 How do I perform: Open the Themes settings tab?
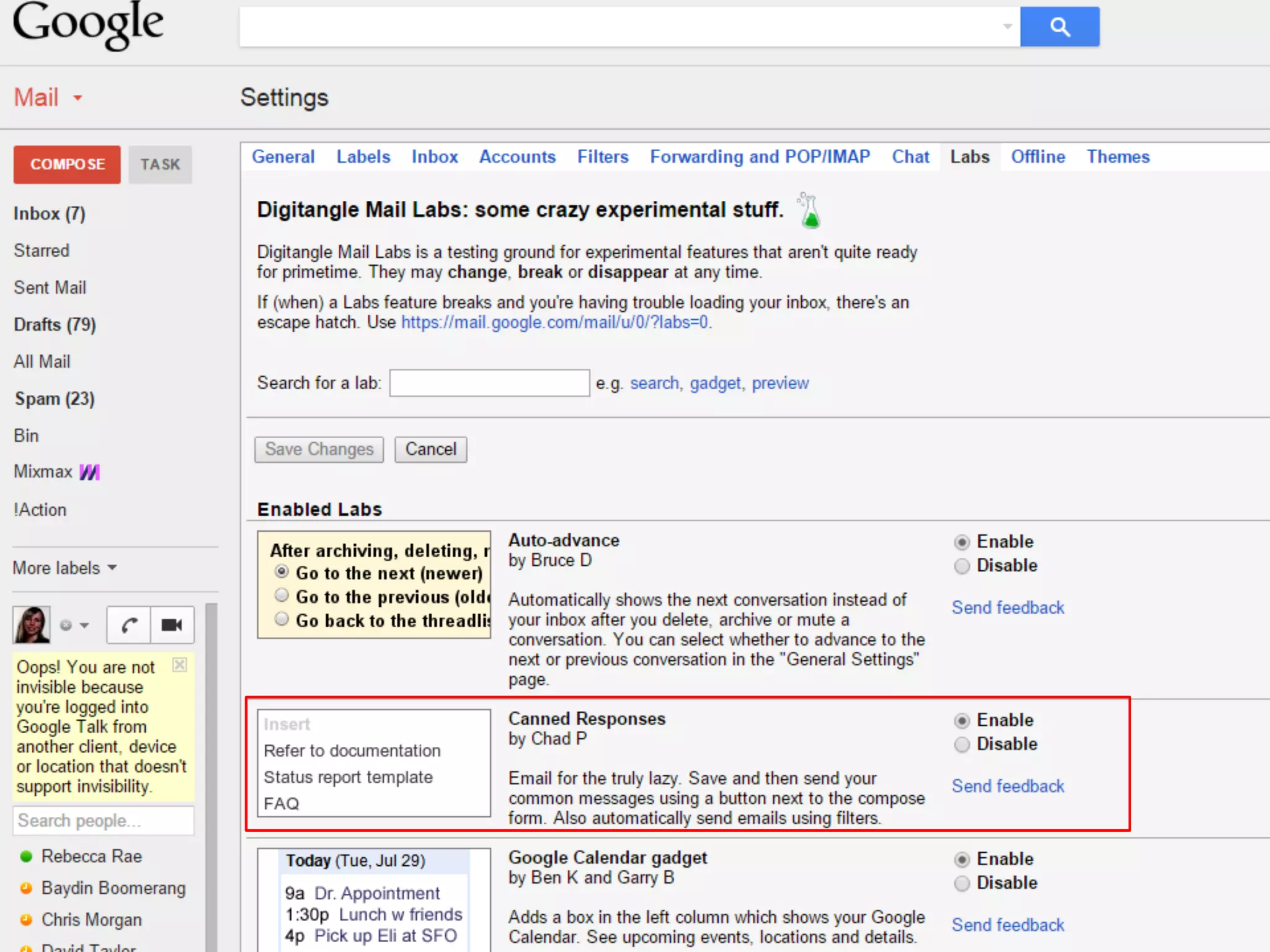1117,157
